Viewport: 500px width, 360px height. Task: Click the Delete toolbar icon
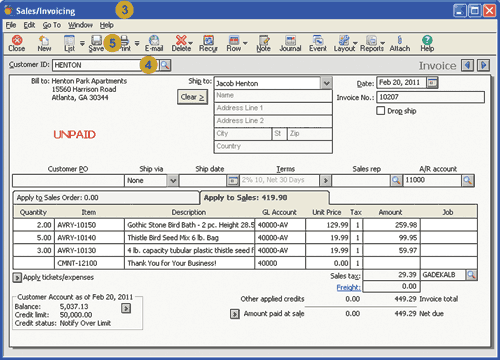click(181, 44)
